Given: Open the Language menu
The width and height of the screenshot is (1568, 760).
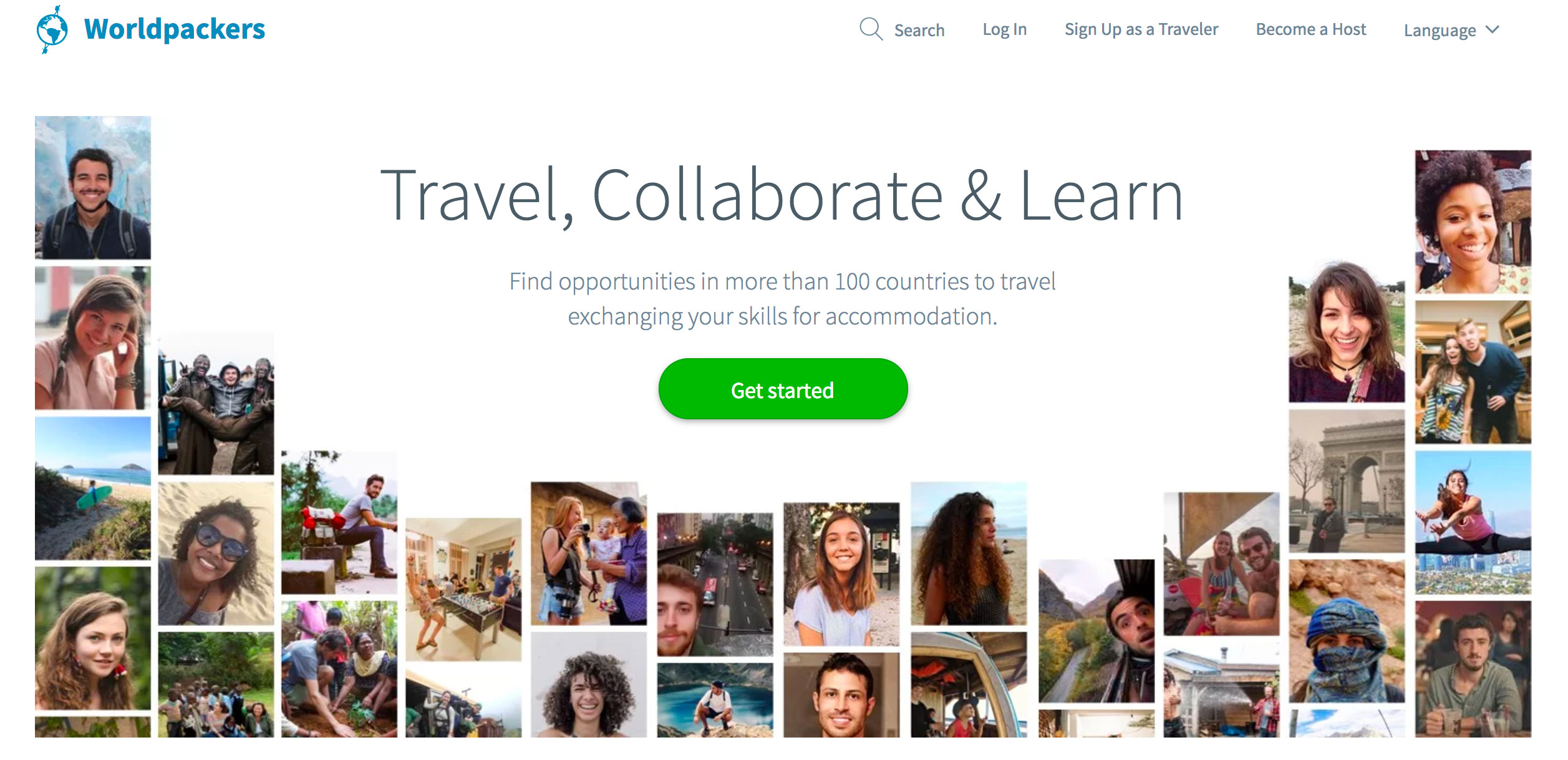Looking at the screenshot, I should point(1451,30).
